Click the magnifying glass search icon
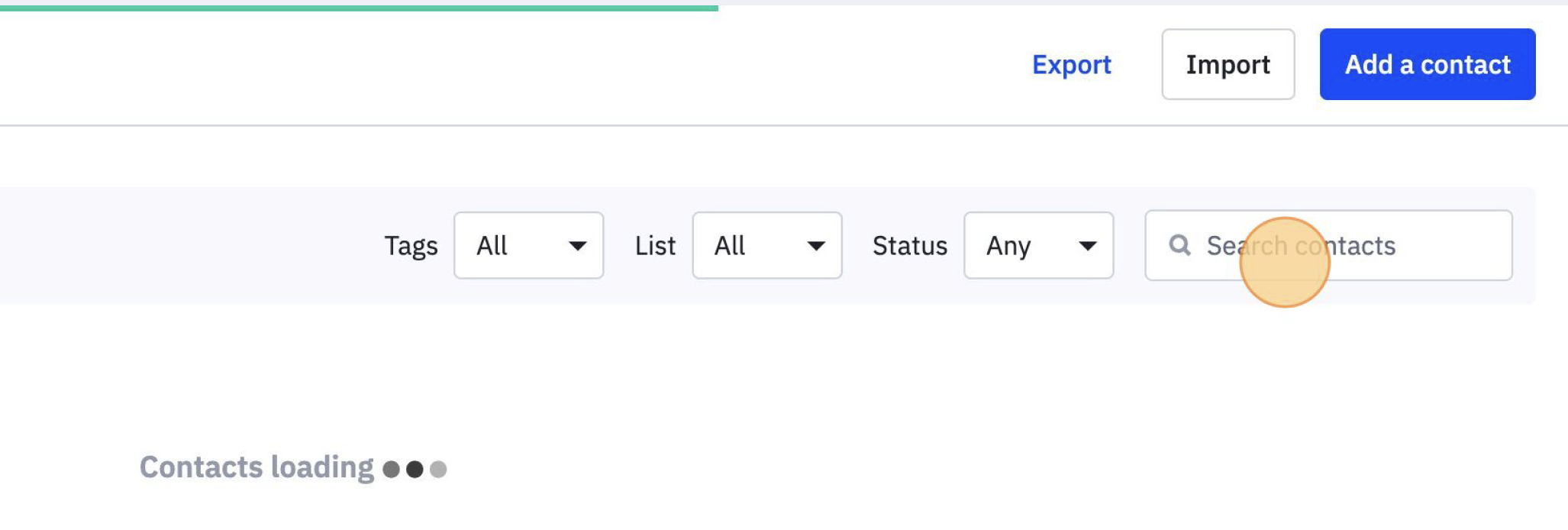 pyautogui.click(x=1179, y=245)
